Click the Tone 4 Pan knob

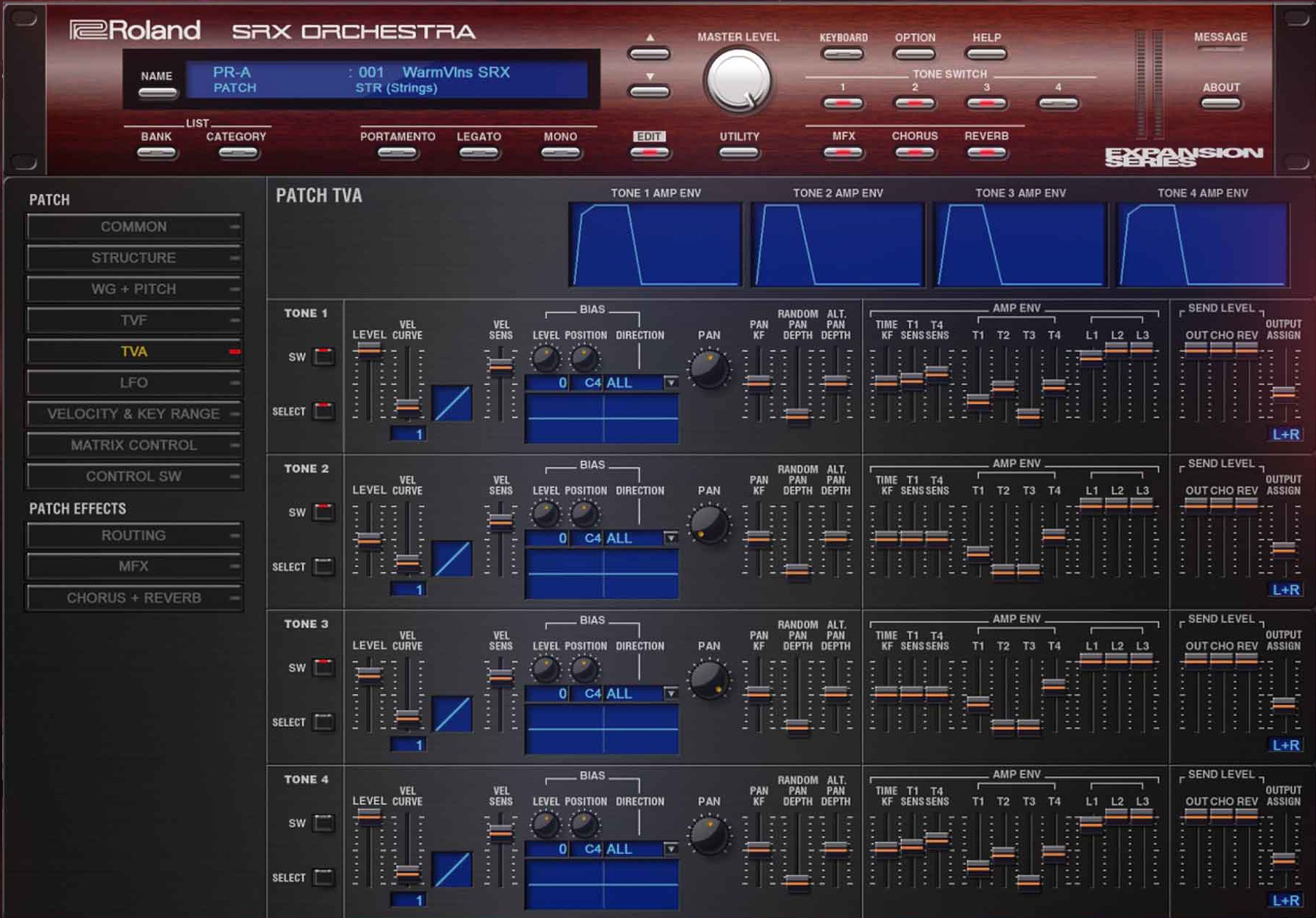[x=709, y=834]
